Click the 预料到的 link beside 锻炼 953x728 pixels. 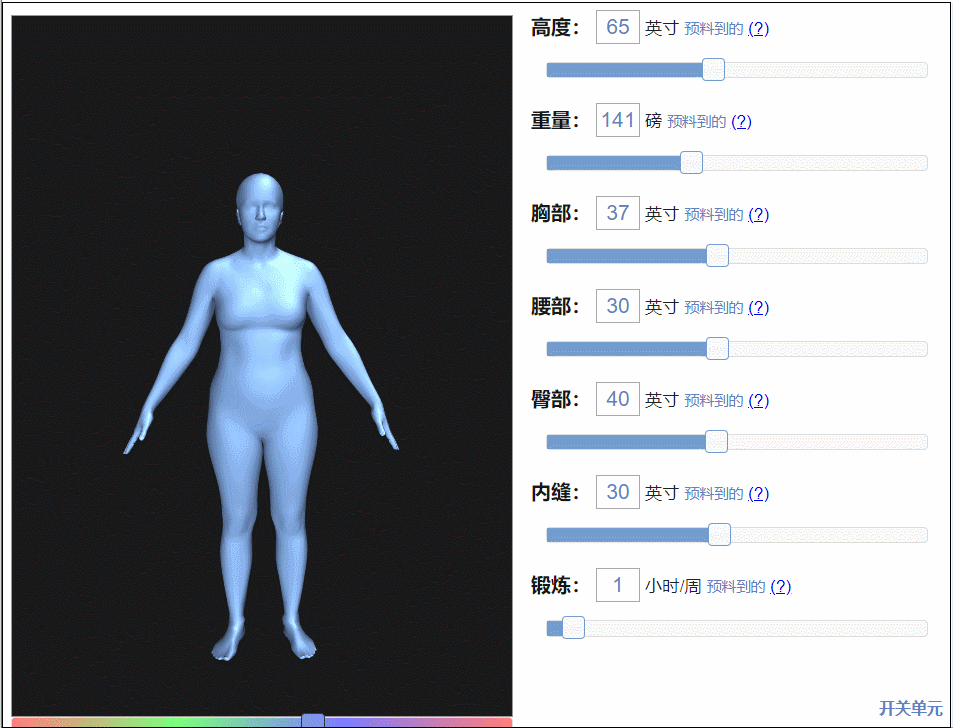[x=734, y=586]
